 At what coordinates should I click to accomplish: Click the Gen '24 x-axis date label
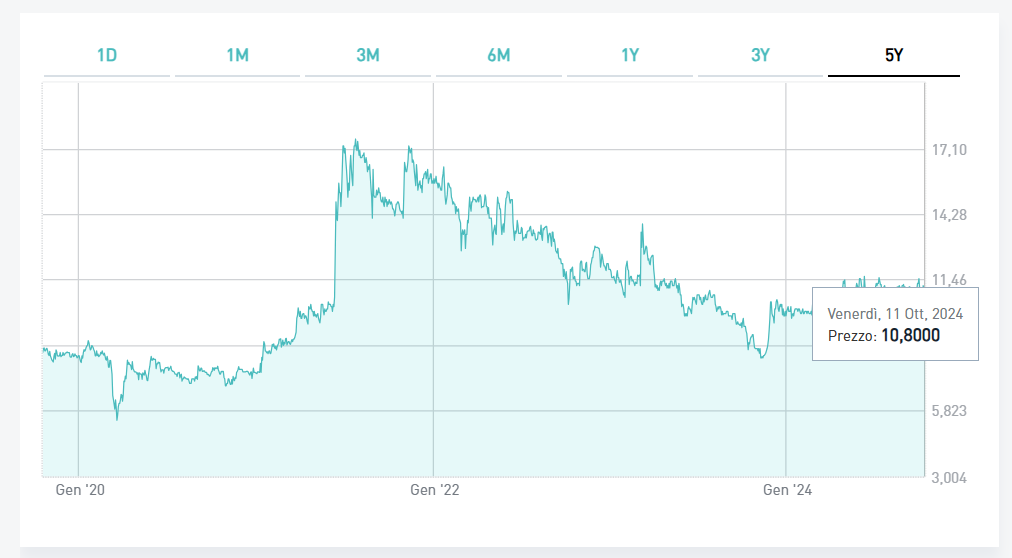pyautogui.click(x=788, y=490)
